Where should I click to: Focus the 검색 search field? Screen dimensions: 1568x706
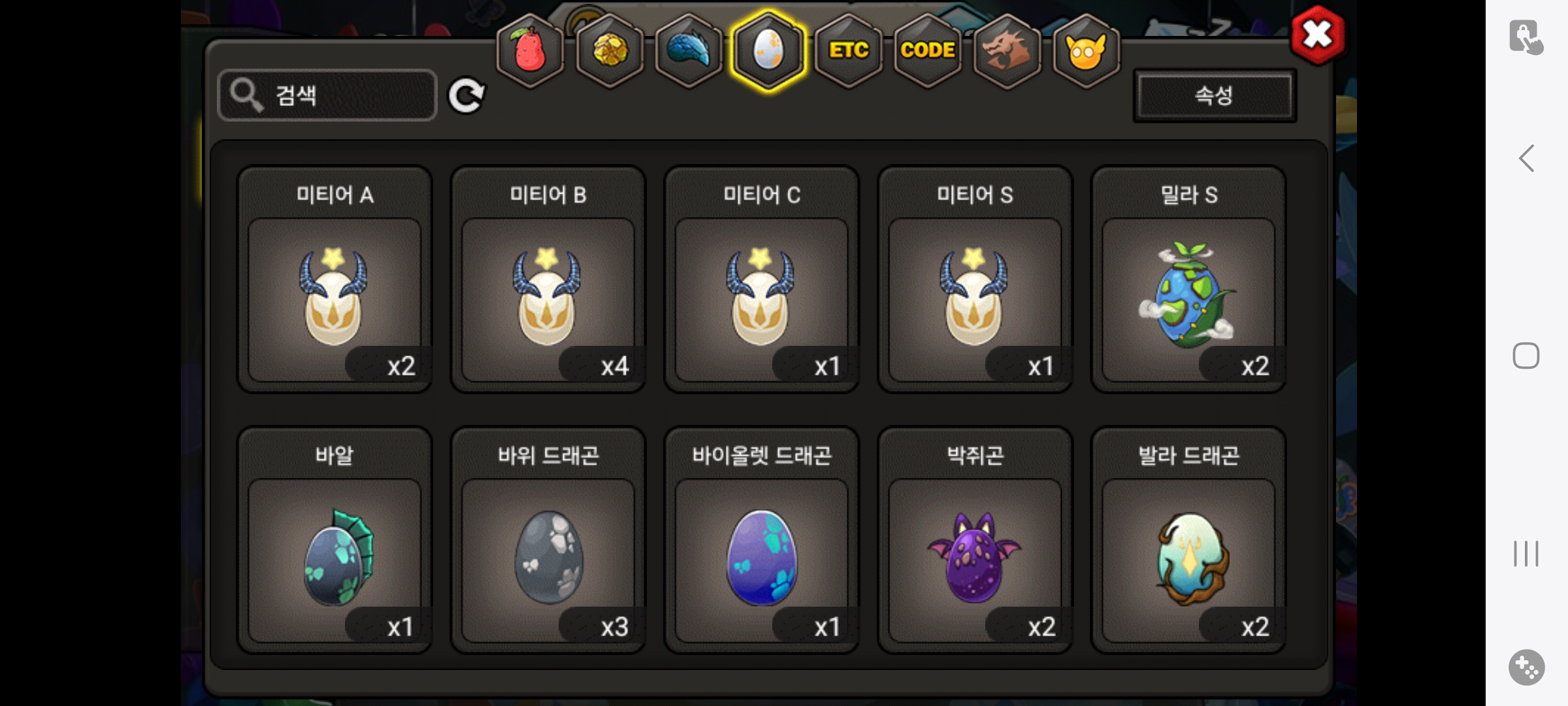tap(327, 95)
